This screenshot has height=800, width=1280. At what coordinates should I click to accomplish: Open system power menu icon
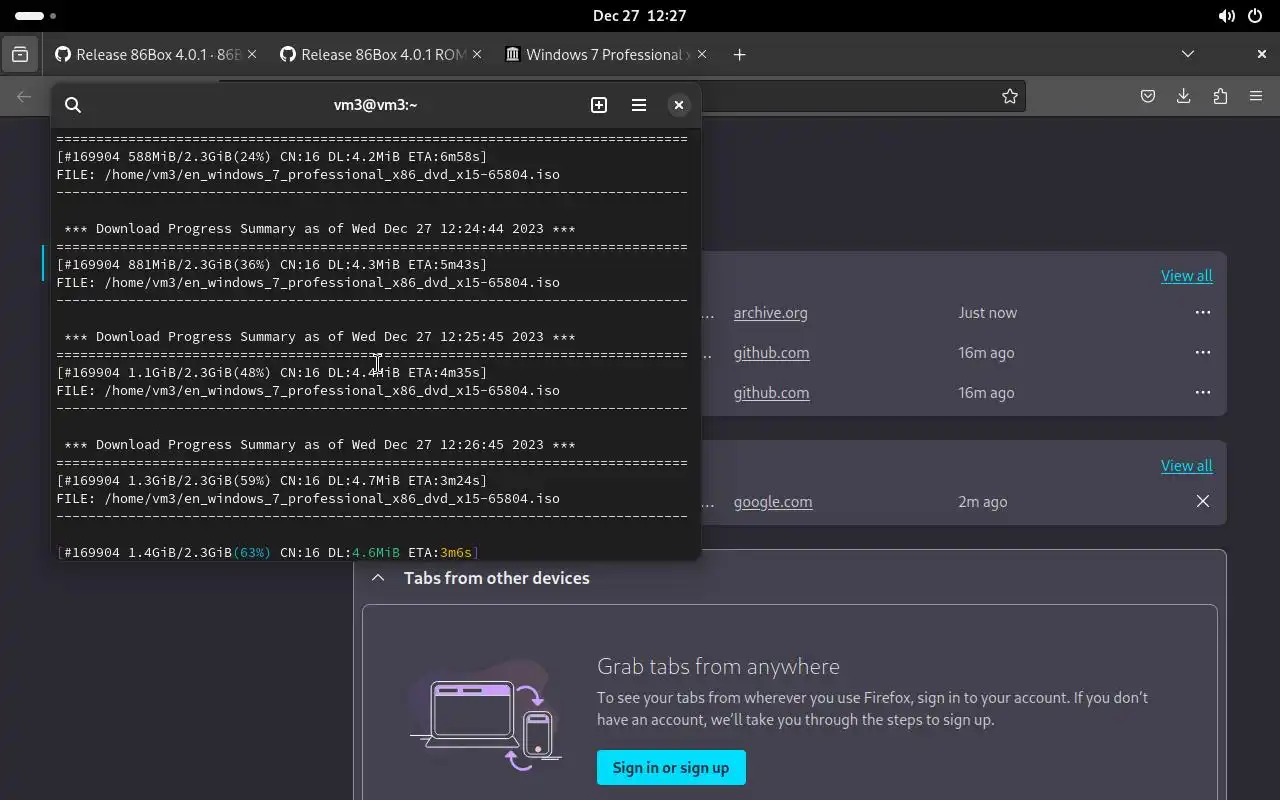1255,16
